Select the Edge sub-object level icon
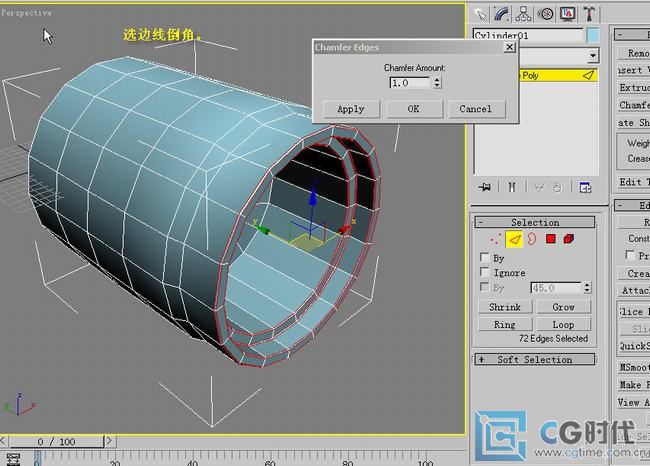This screenshot has height=466, width=650. click(514, 239)
